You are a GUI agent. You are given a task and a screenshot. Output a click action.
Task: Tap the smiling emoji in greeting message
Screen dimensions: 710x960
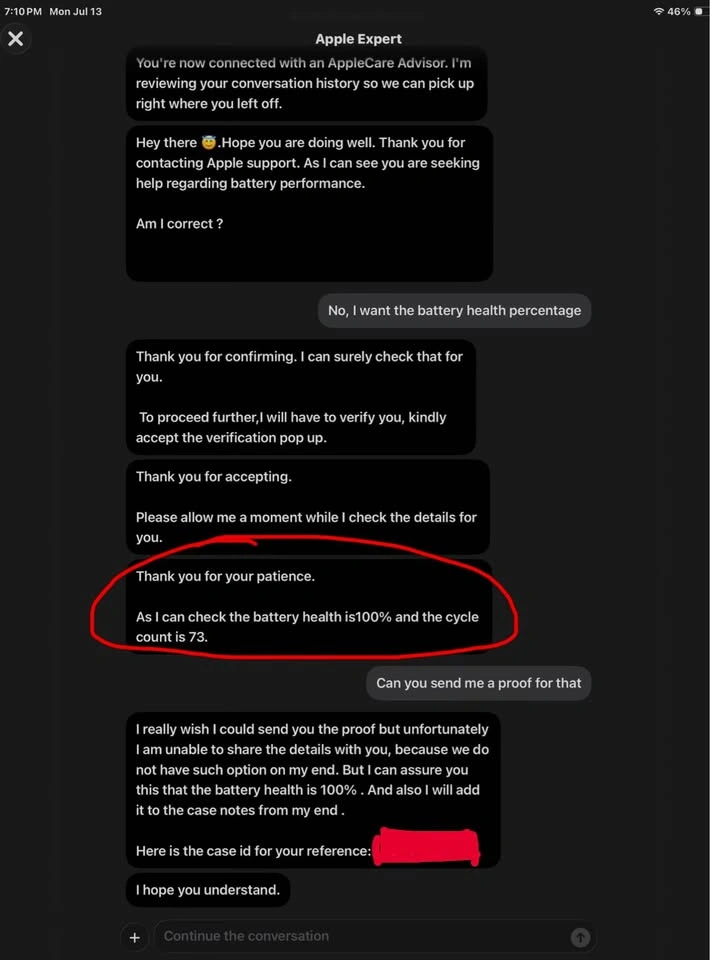(x=209, y=142)
